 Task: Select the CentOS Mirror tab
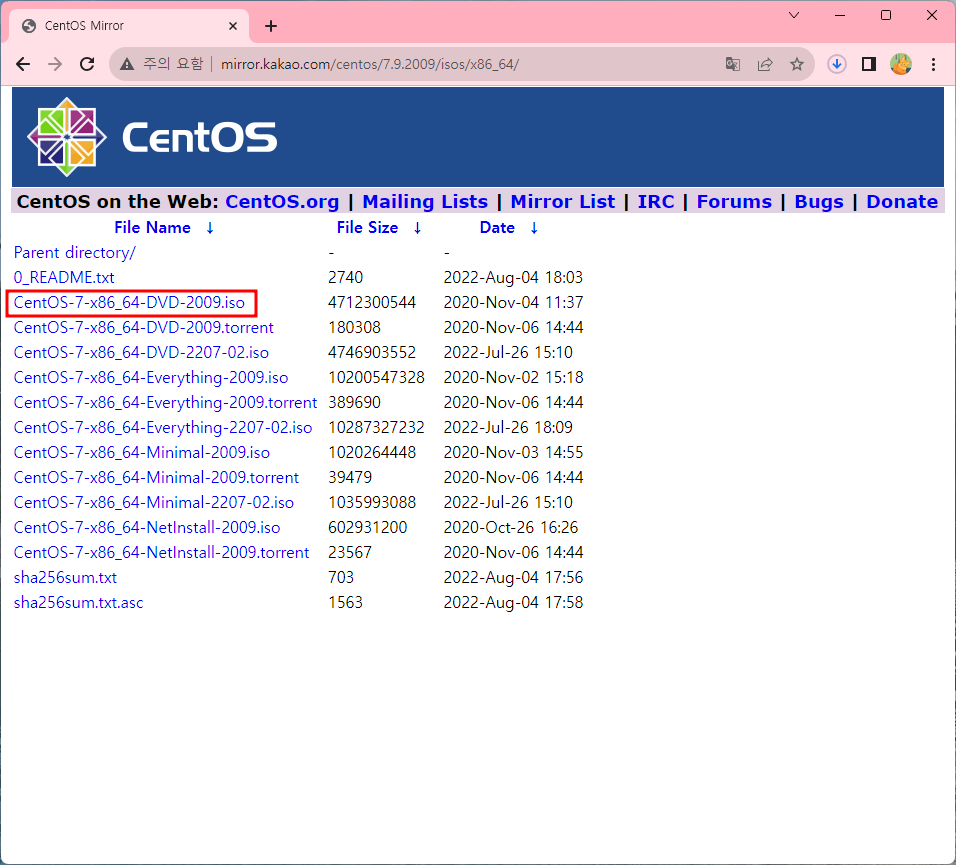[x=129, y=26]
